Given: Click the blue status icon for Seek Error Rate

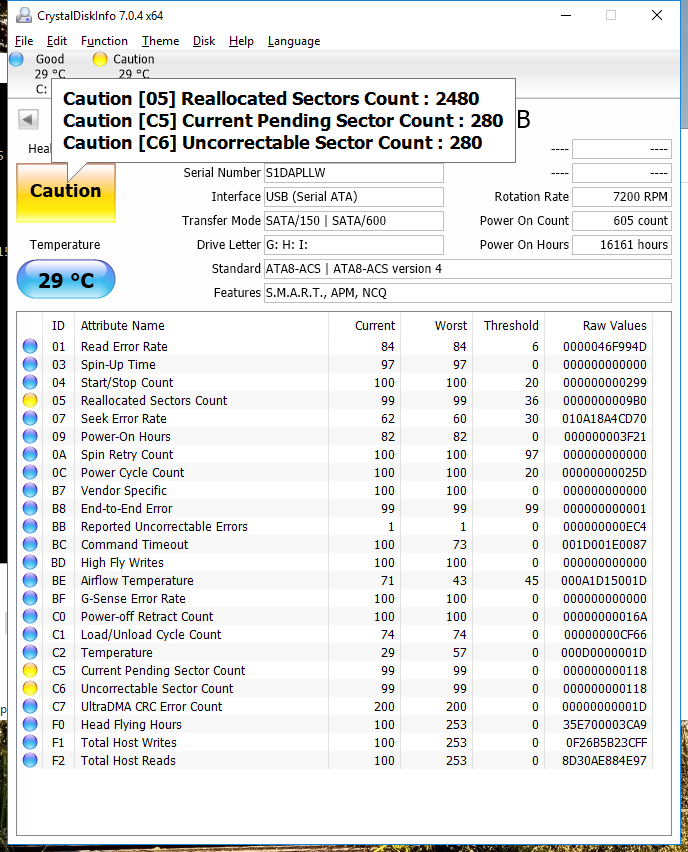Looking at the screenshot, I should click(x=30, y=418).
